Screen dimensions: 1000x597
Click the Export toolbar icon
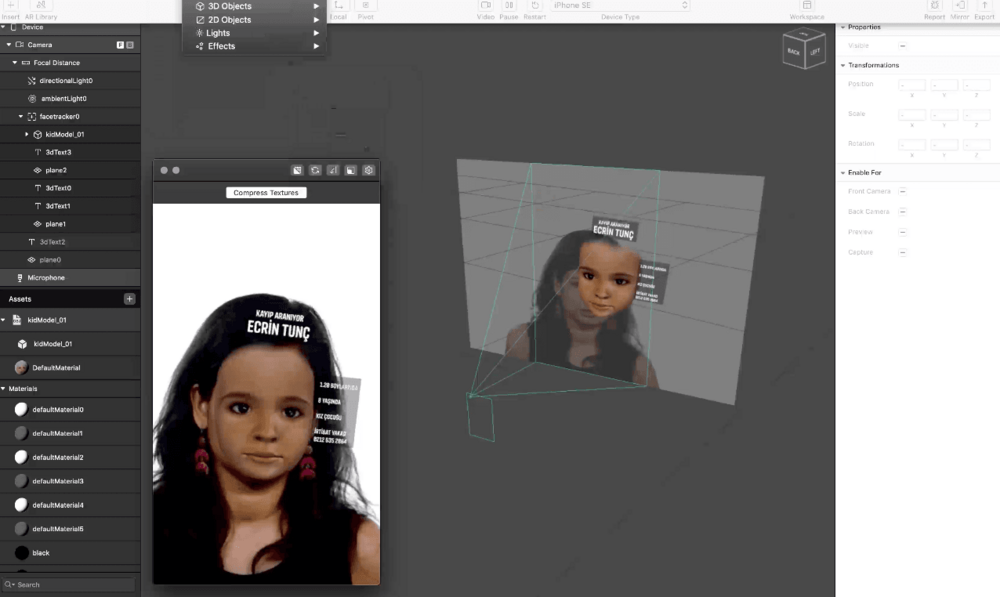click(984, 6)
